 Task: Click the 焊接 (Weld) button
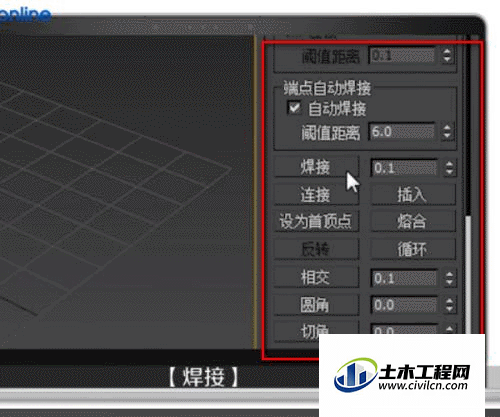[x=316, y=166]
